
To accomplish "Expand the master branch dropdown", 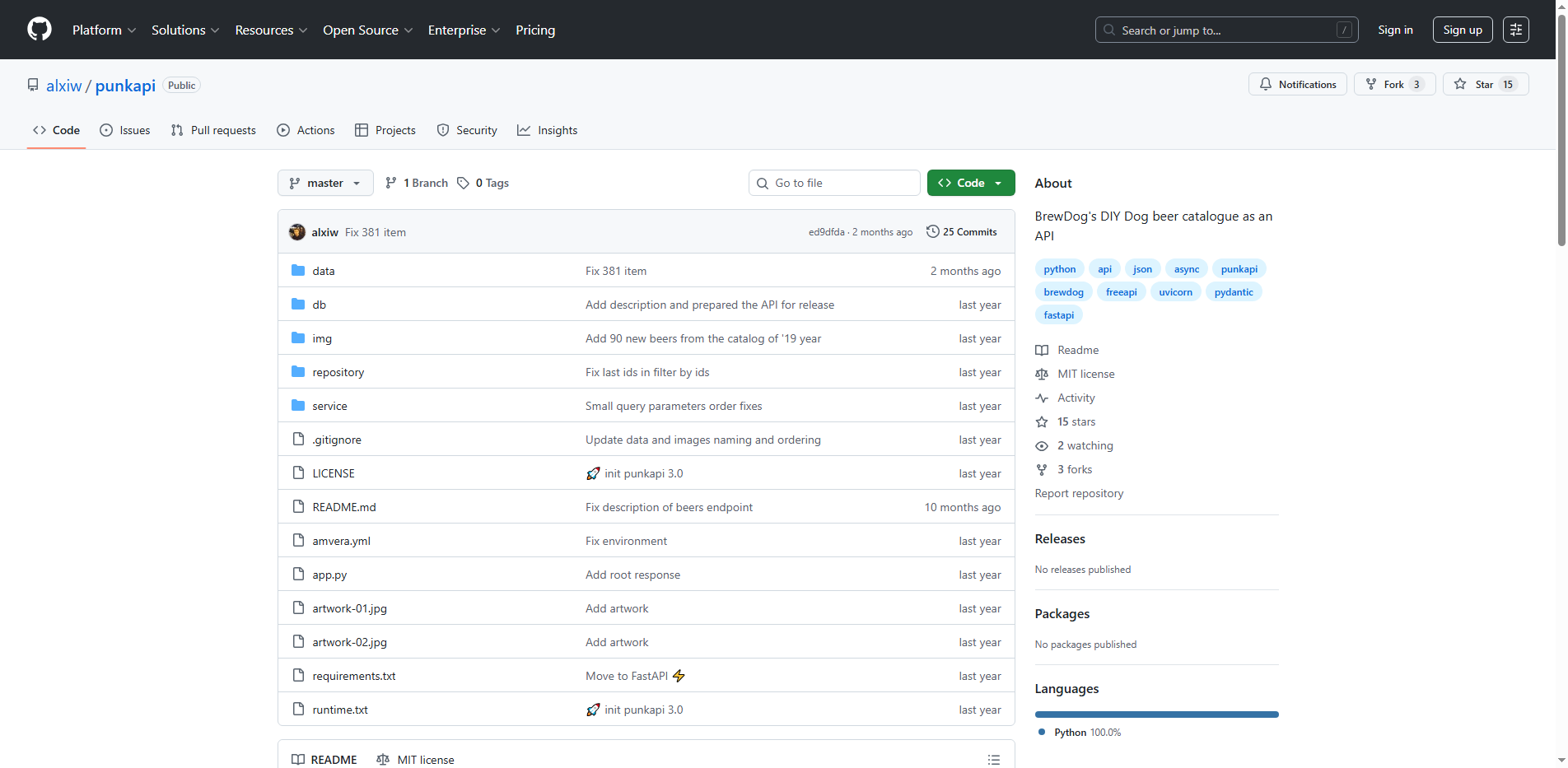I will point(325,183).
